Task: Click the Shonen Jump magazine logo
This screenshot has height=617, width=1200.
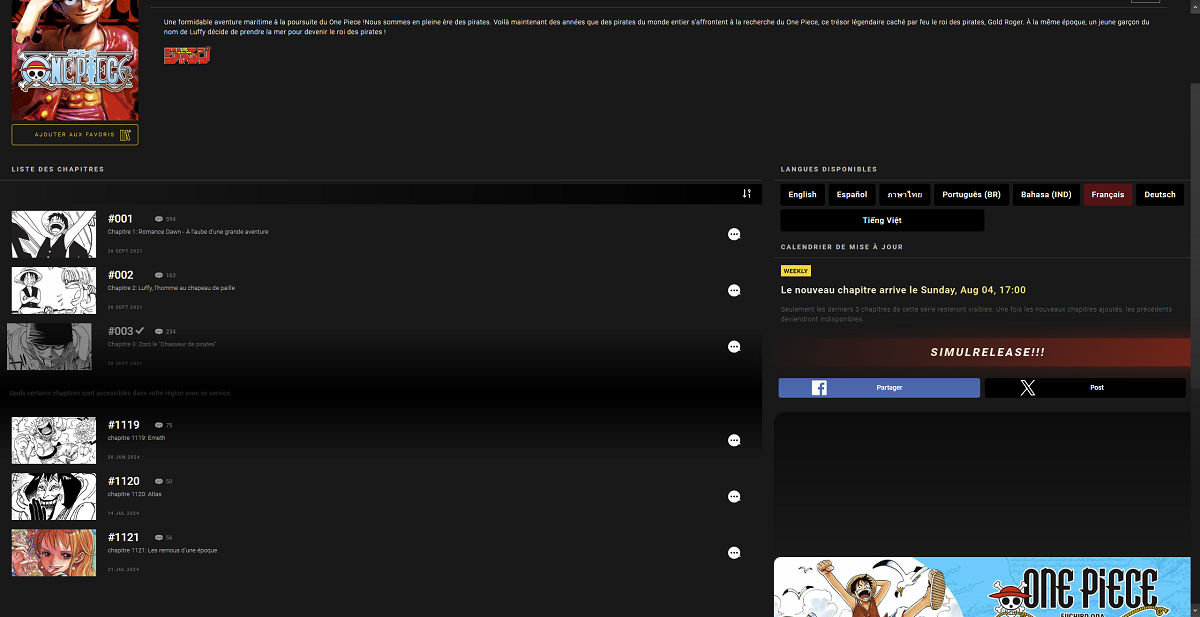Action: coord(187,55)
